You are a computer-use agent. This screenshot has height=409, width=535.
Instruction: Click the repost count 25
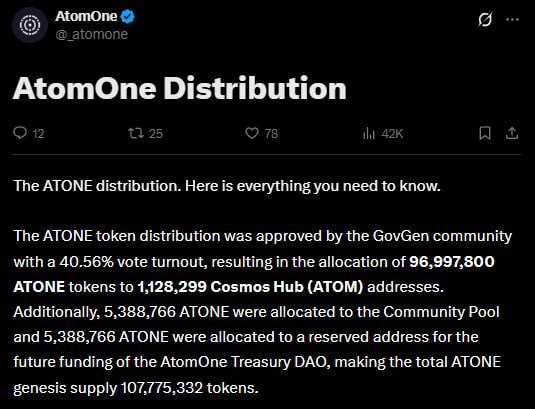tap(156, 134)
